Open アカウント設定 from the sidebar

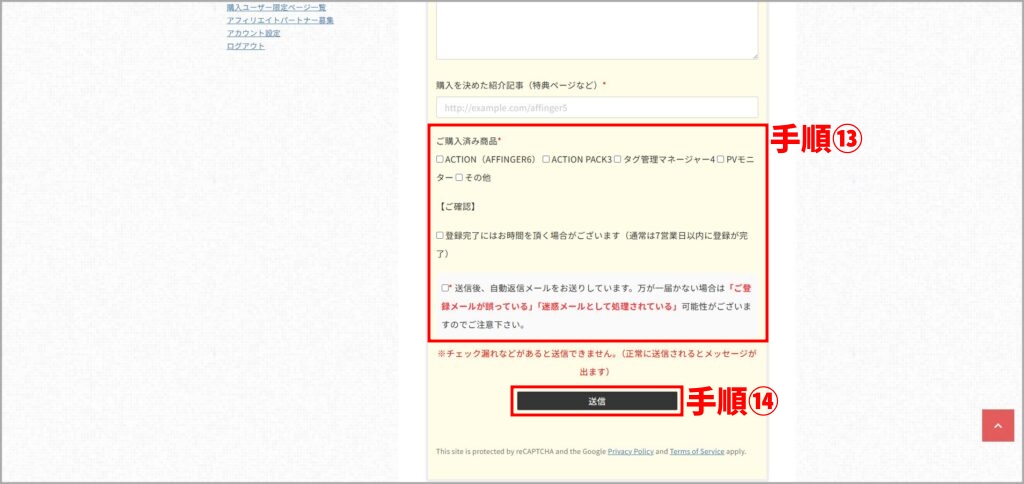253,33
